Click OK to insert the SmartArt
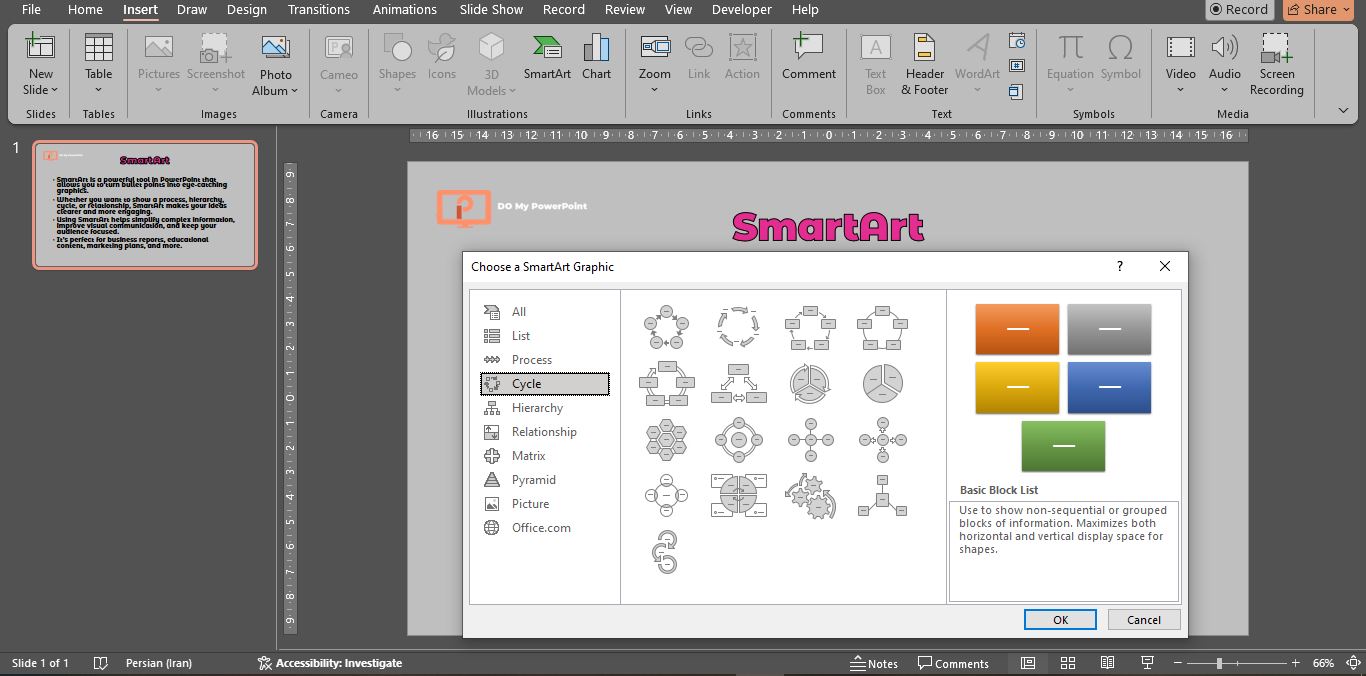Viewport: 1366px width, 676px height. pos(1059,619)
